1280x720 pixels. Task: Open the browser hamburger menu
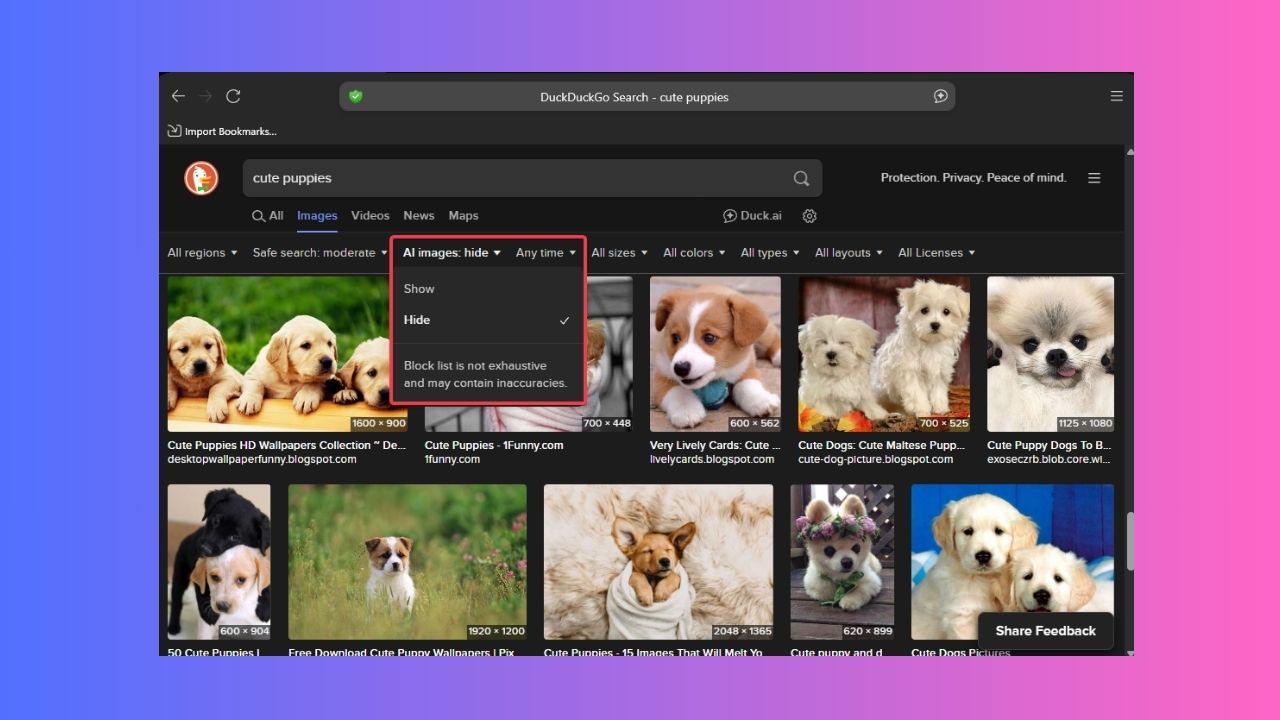(x=1116, y=96)
